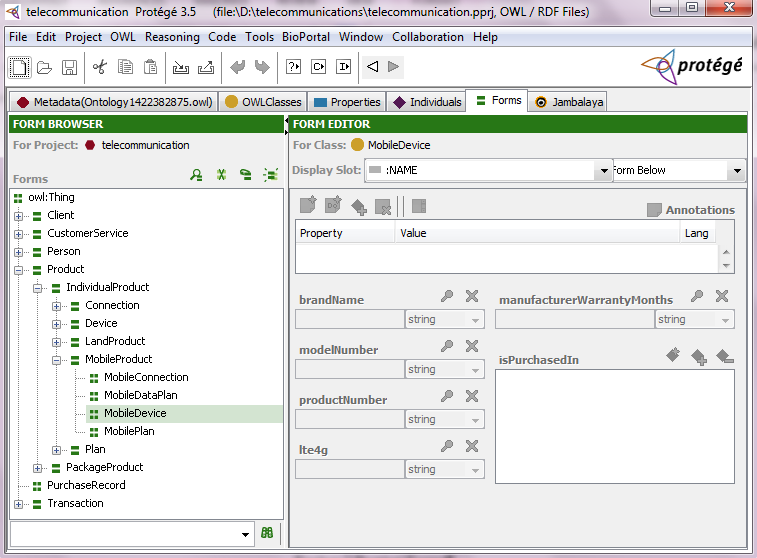757x558 pixels.
Task: Click the Copy toolbar icon
Action: coord(126,67)
